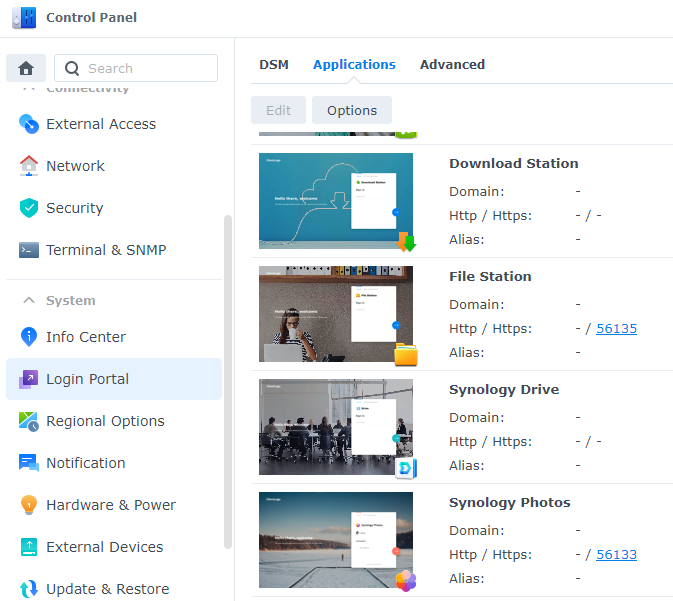The width and height of the screenshot is (673, 601).
Task: Select Download Station login preview thumbnail
Action: pos(336,201)
